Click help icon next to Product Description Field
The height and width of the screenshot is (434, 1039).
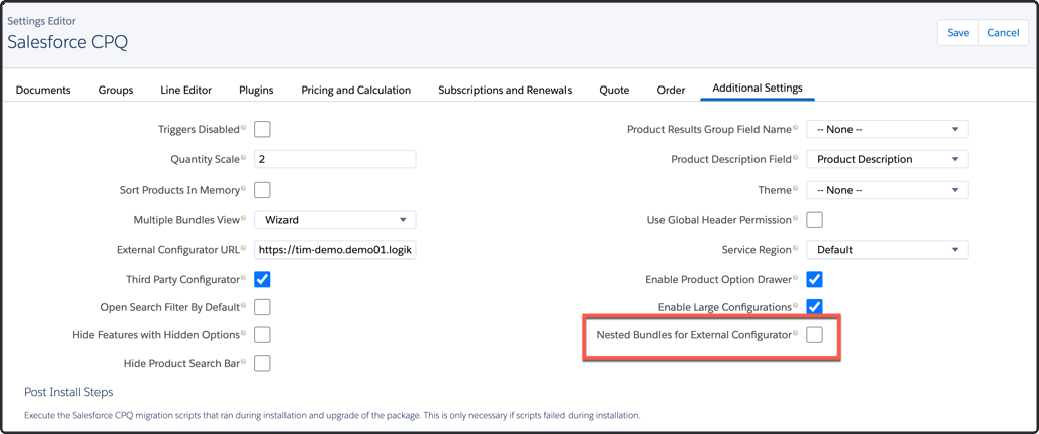(x=795, y=158)
